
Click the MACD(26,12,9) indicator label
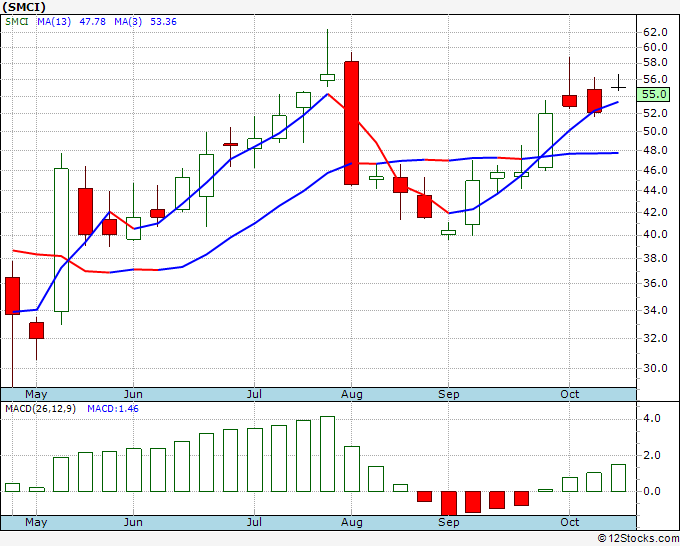[40, 409]
